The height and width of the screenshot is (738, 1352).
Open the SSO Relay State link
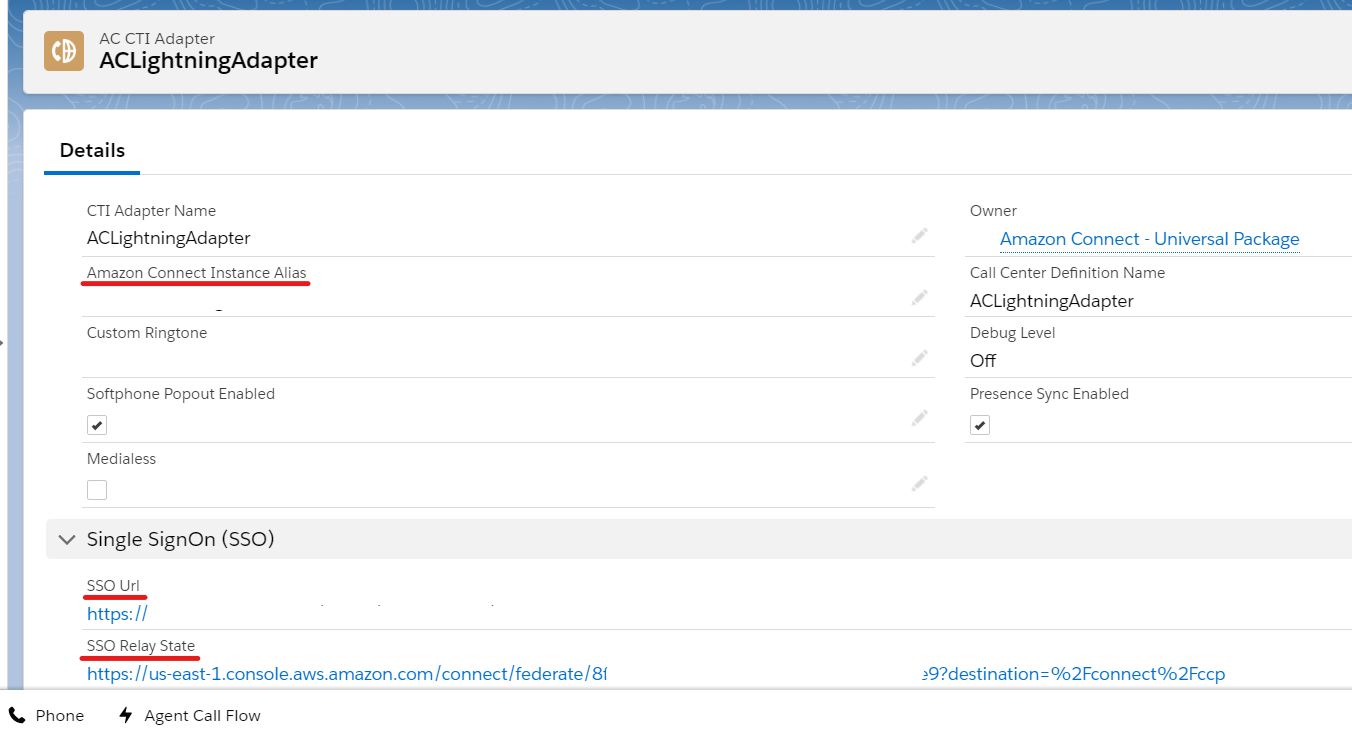click(x=656, y=674)
